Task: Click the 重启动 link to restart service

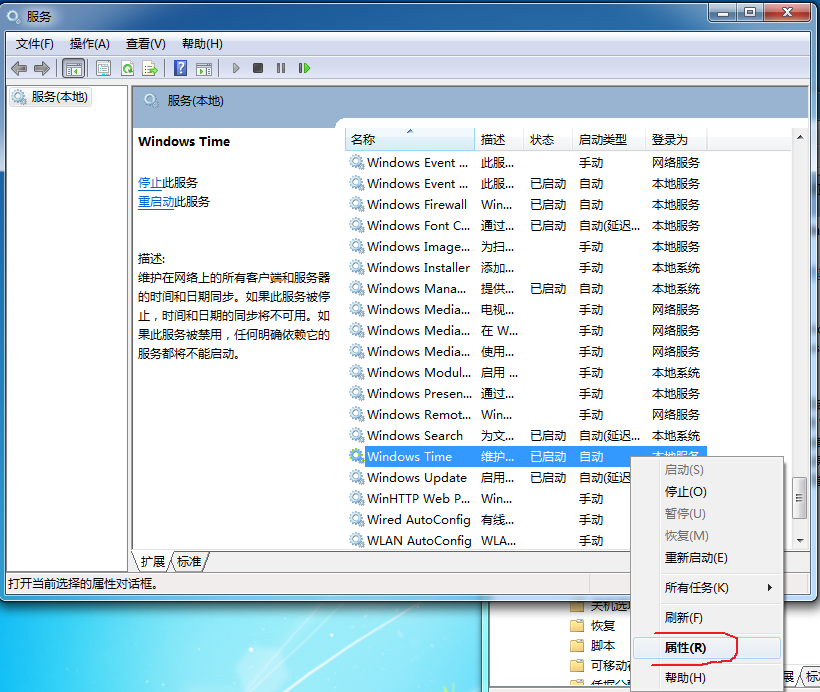Action: (156, 202)
